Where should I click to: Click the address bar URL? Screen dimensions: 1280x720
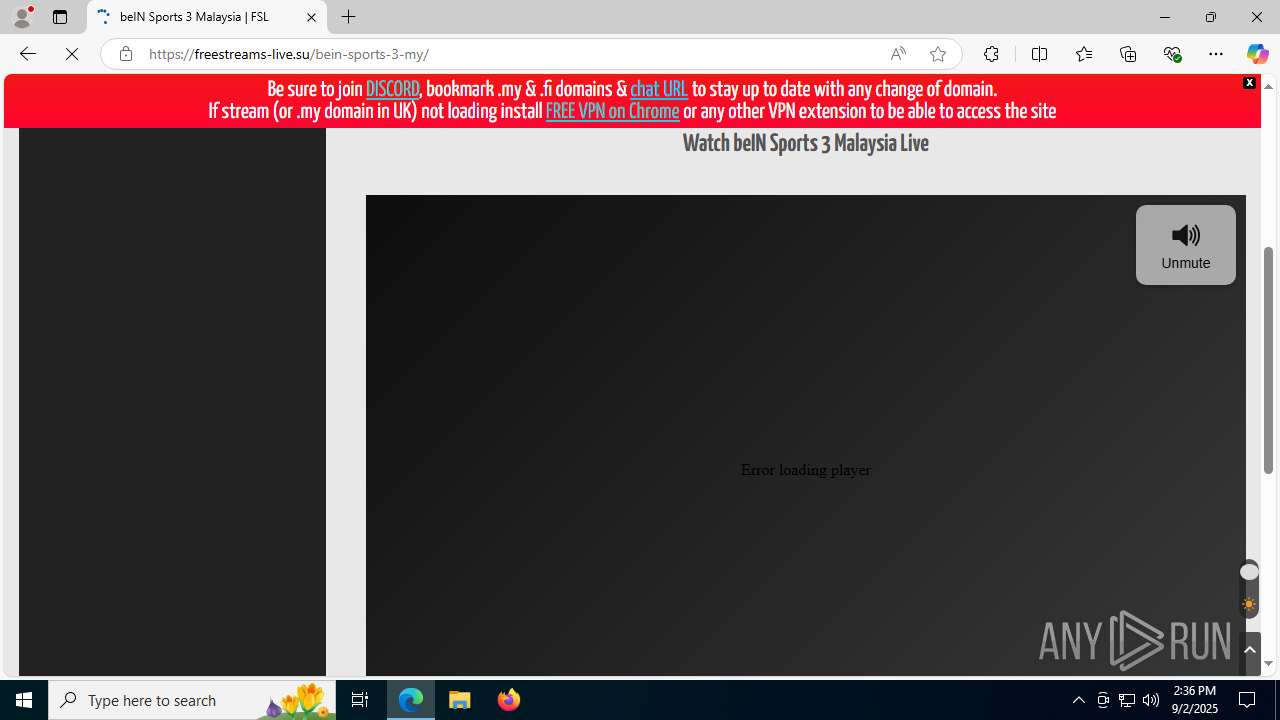point(289,54)
